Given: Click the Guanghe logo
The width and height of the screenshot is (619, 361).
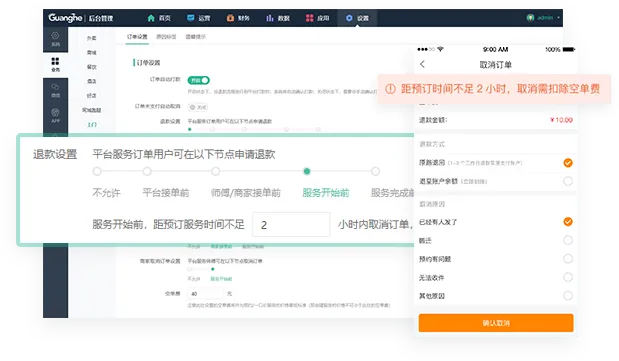Looking at the screenshot, I should tap(65, 18).
